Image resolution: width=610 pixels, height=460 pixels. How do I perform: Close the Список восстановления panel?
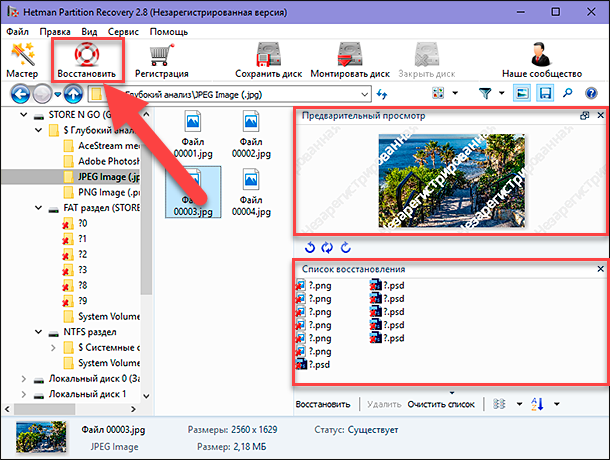601,269
